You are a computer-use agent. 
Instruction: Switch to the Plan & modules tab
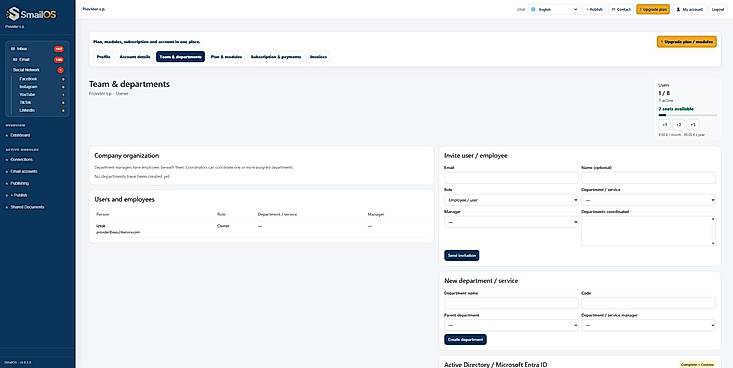point(226,57)
